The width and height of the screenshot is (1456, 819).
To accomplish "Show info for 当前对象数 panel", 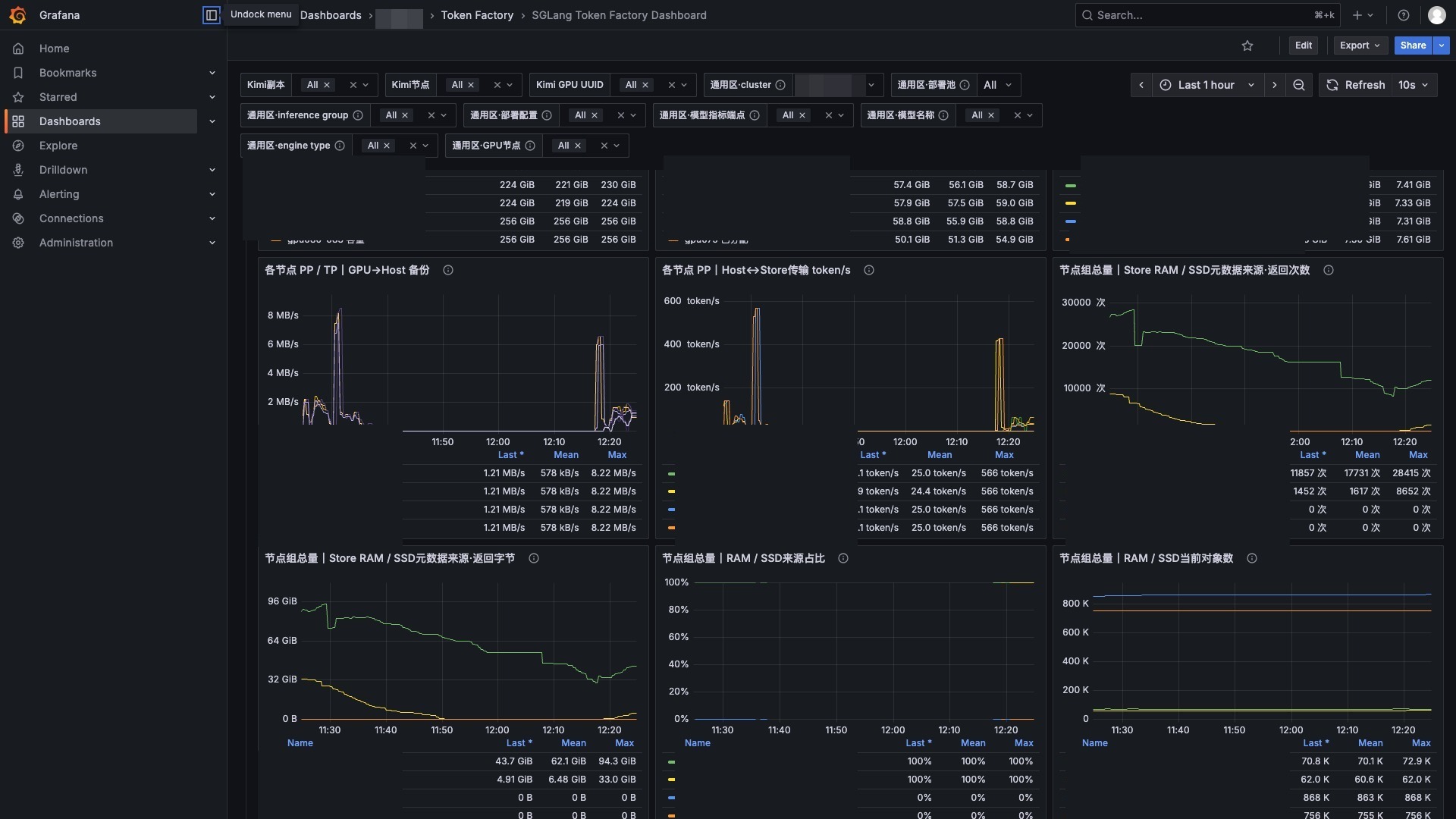I will [x=1252, y=558].
